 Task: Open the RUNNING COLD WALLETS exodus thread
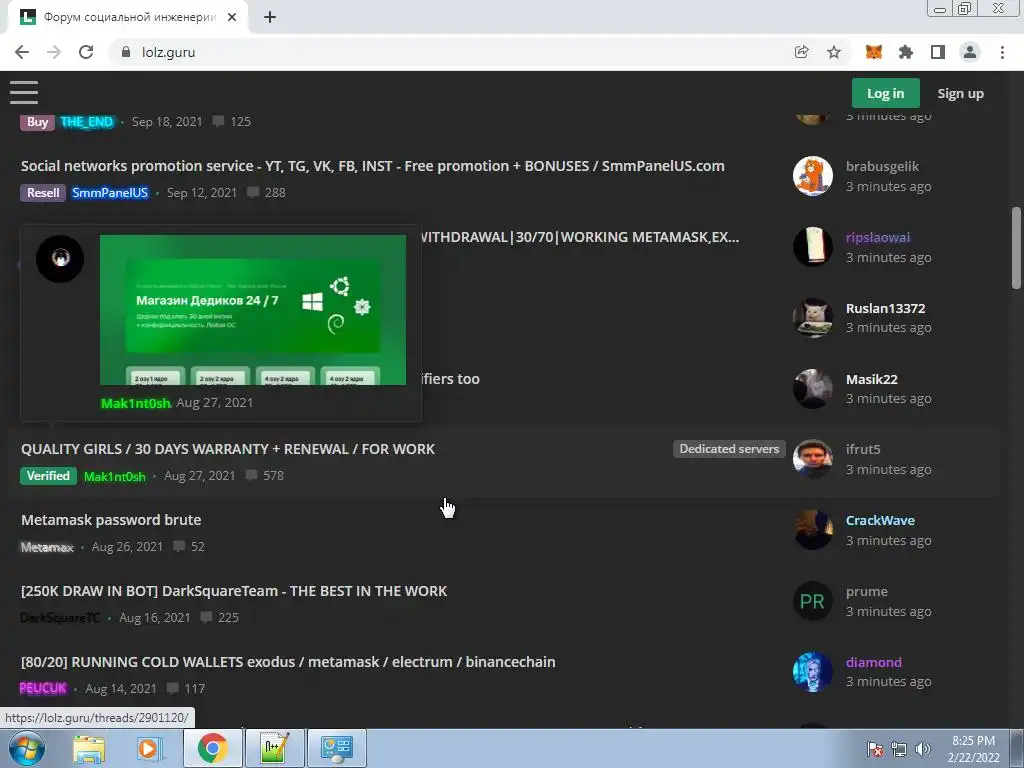(288, 662)
